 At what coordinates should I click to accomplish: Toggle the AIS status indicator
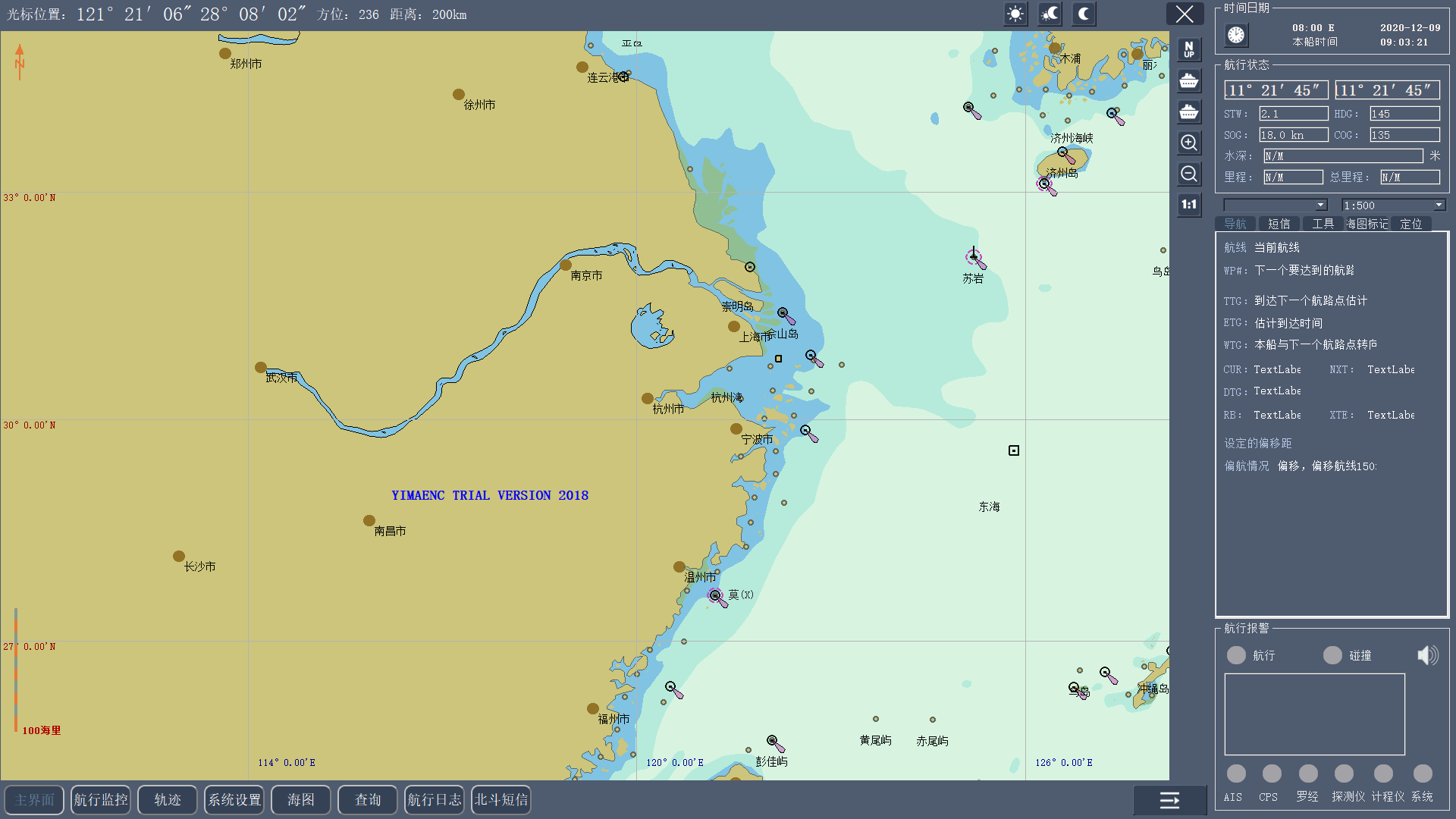(1236, 773)
